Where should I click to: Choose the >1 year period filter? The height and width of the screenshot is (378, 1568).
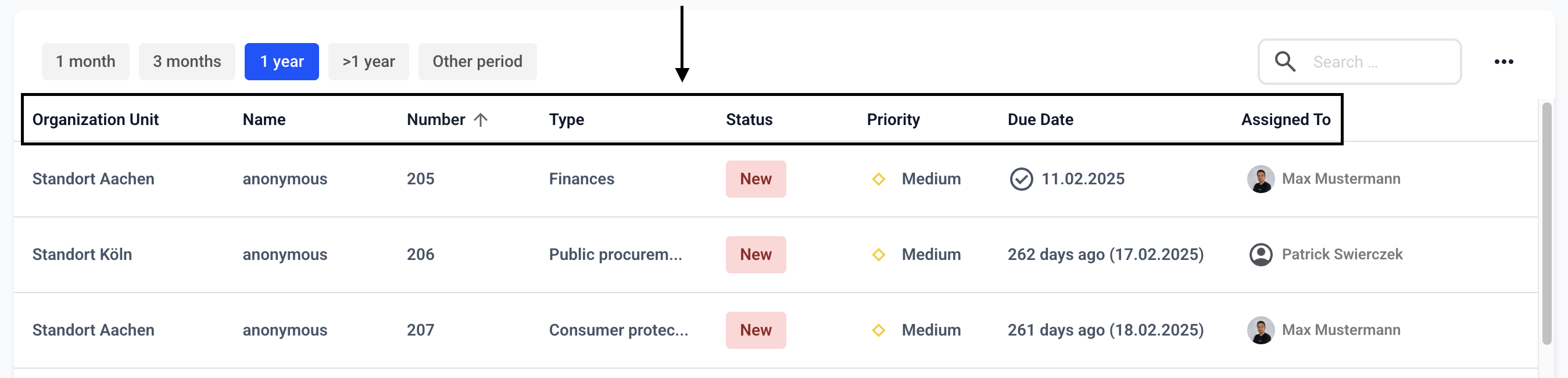click(x=368, y=62)
